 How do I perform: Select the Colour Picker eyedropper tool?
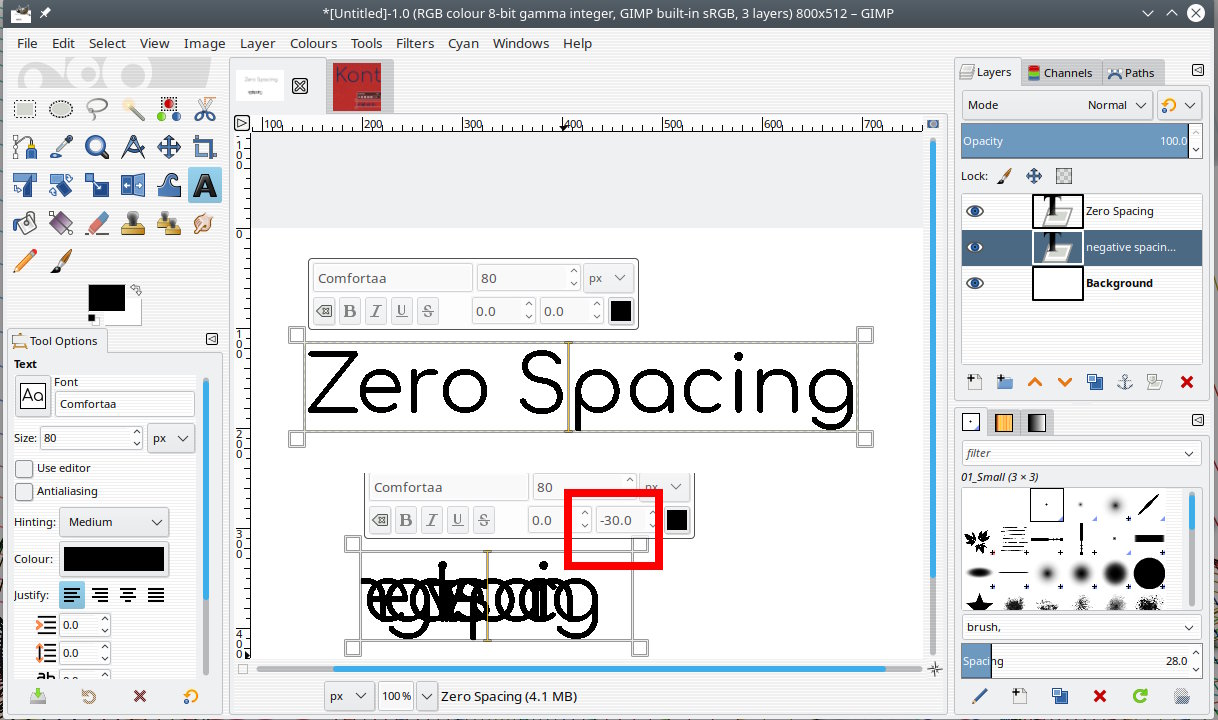pyautogui.click(x=61, y=148)
